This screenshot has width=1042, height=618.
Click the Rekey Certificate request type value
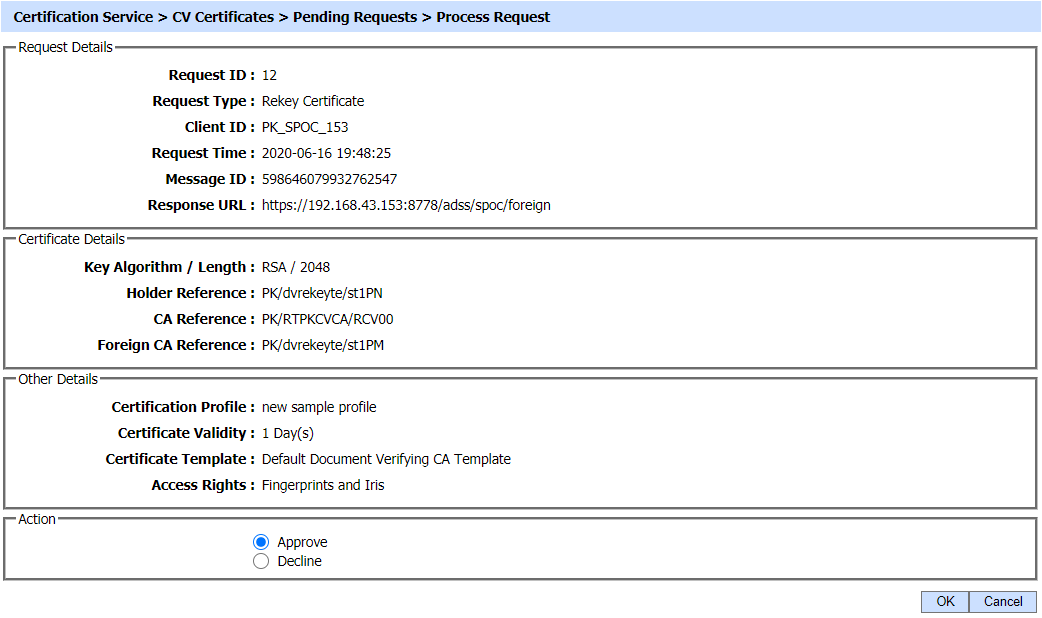pyautogui.click(x=313, y=101)
